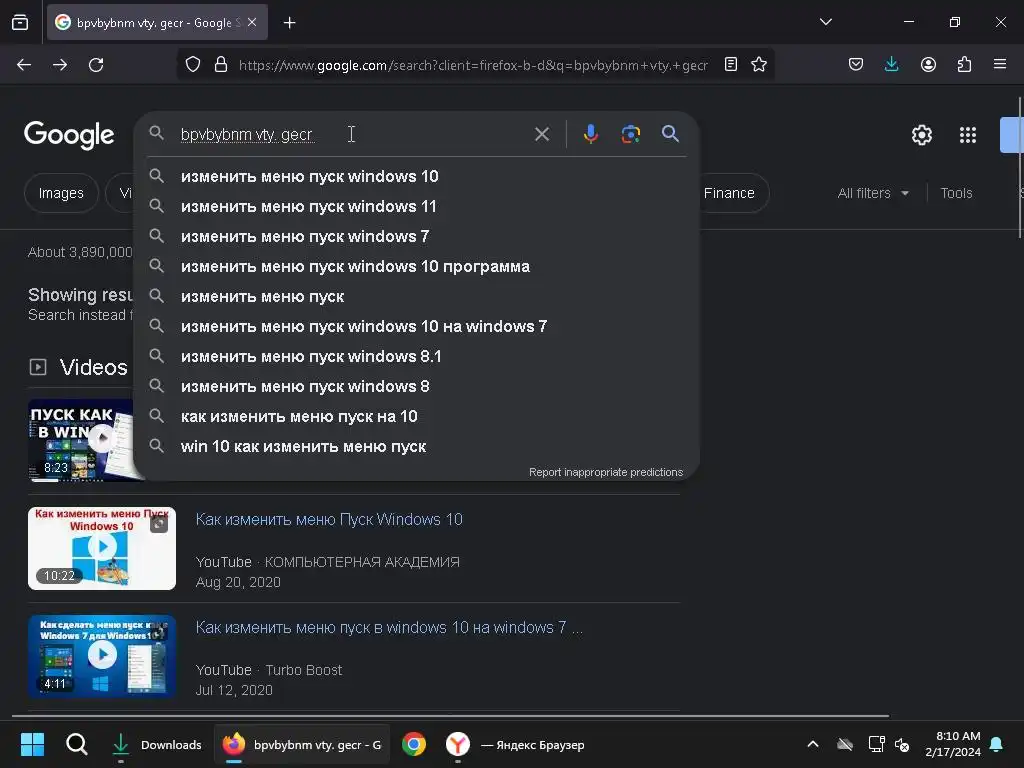The width and height of the screenshot is (1024, 768).
Task: Close the bpvbybnm vty. gecr tab
Action: point(252,22)
